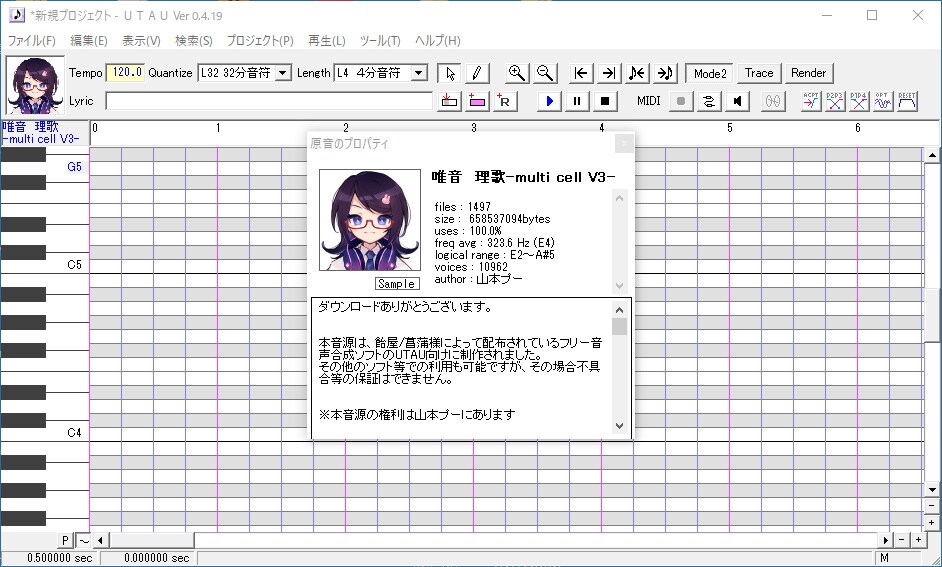942x567 pixels.
Task: Close the 原音のプロパティ dialog
Action: [x=624, y=144]
